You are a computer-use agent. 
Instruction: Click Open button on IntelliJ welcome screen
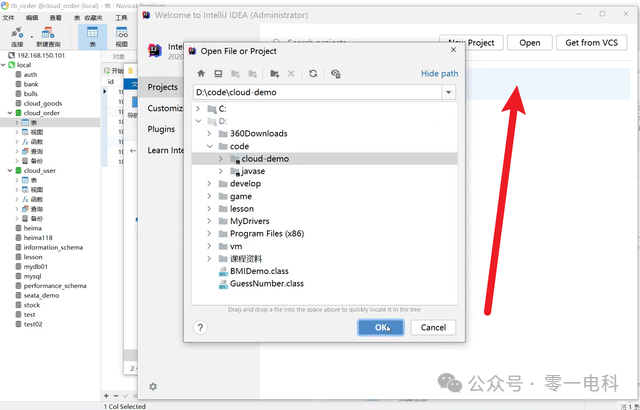(x=529, y=42)
